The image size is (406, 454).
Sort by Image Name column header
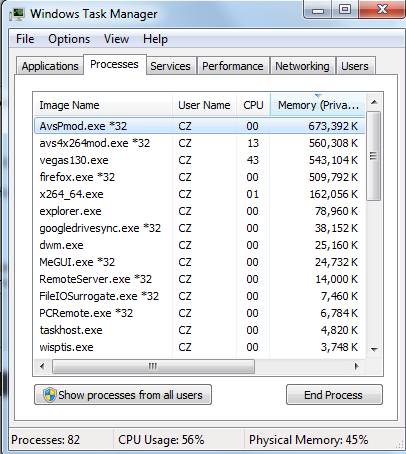pyautogui.click(x=103, y=105)
